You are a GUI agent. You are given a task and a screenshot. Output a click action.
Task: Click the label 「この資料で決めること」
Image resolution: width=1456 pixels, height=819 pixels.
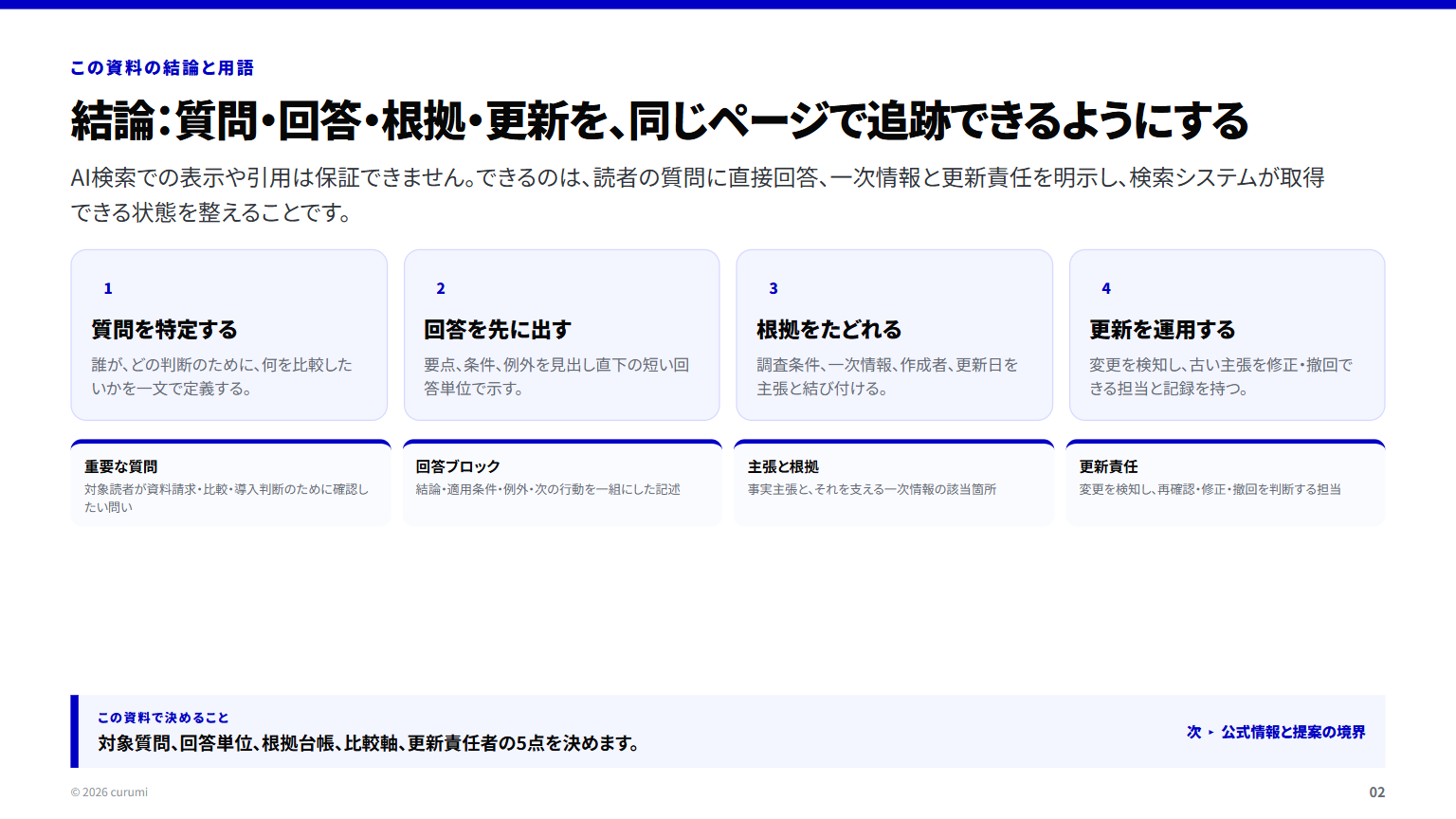[163, 718]
